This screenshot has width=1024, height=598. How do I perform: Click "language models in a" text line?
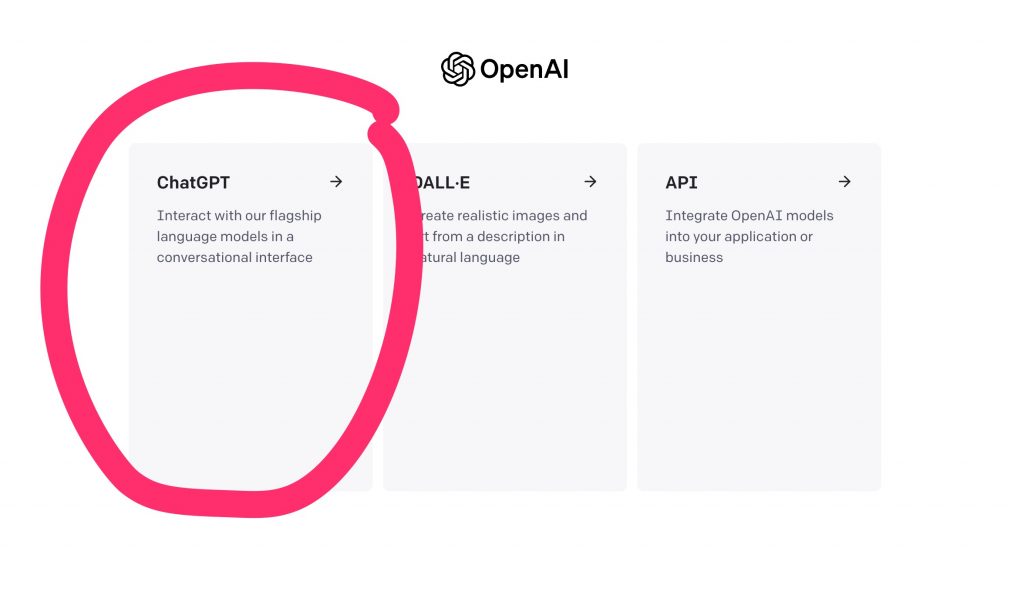(x=225, y=237)
